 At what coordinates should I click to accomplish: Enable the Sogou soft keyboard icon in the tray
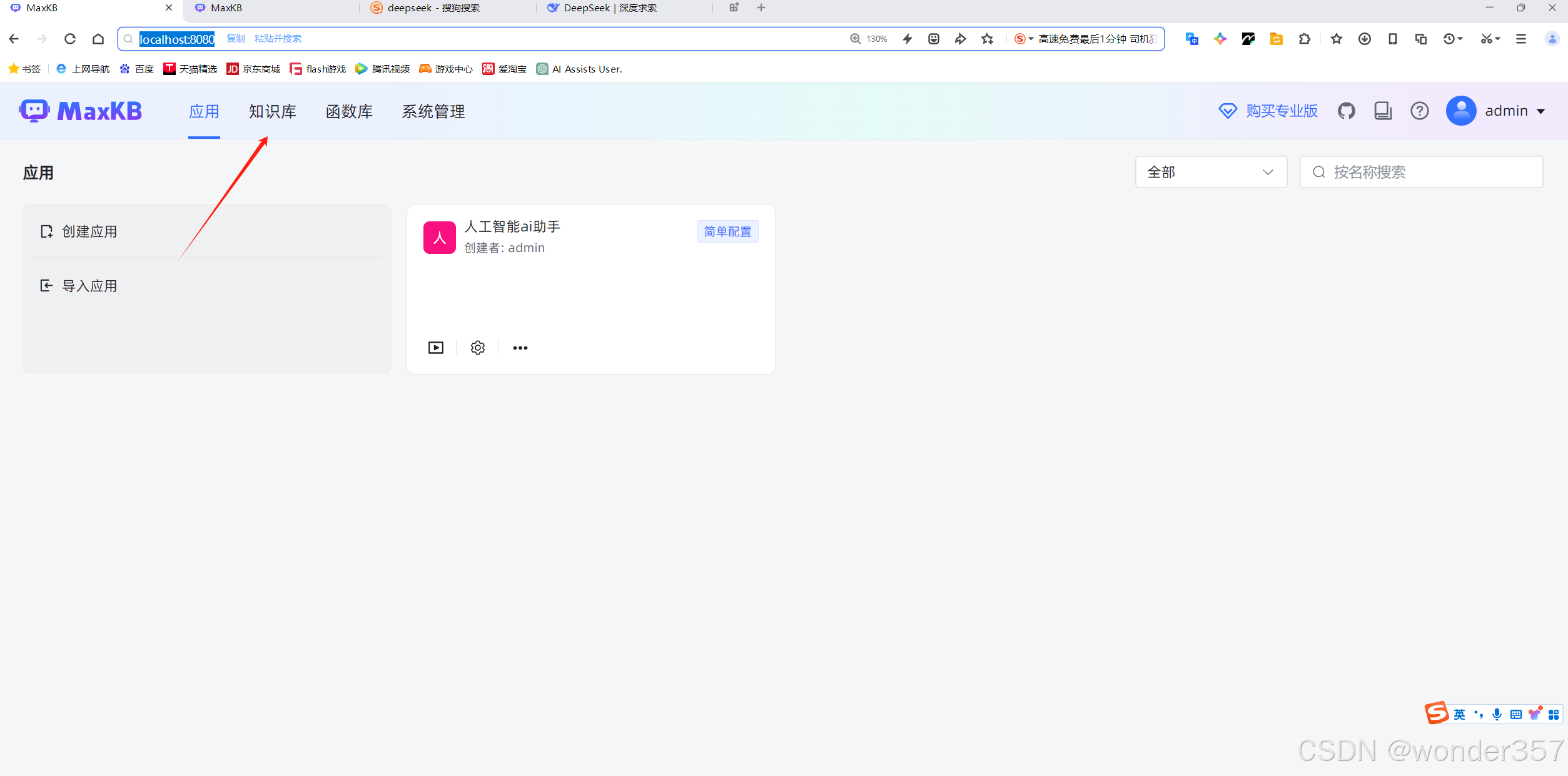pos(1515,713)
